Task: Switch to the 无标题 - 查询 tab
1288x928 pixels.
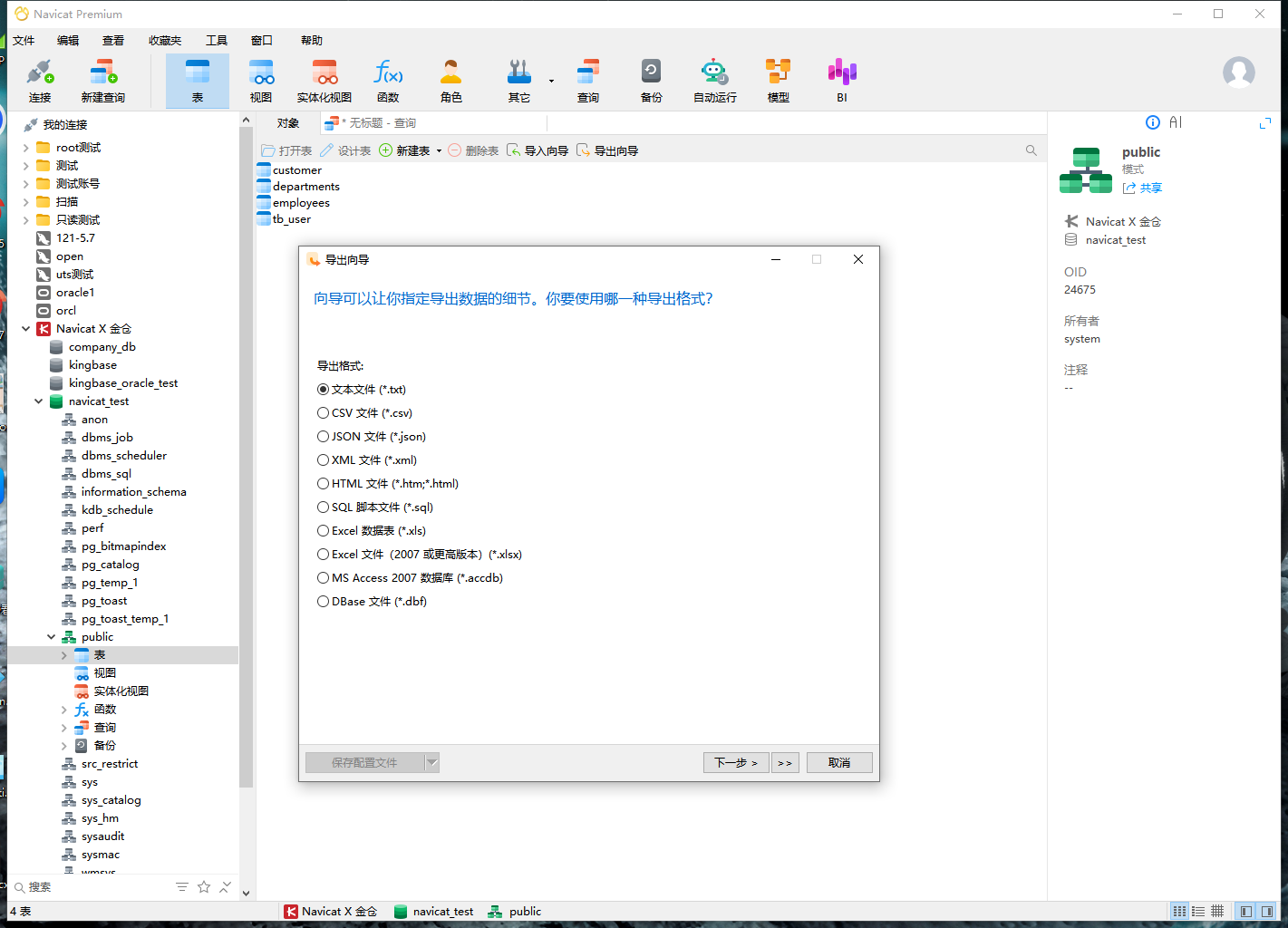Action: [x=372, y=123]
